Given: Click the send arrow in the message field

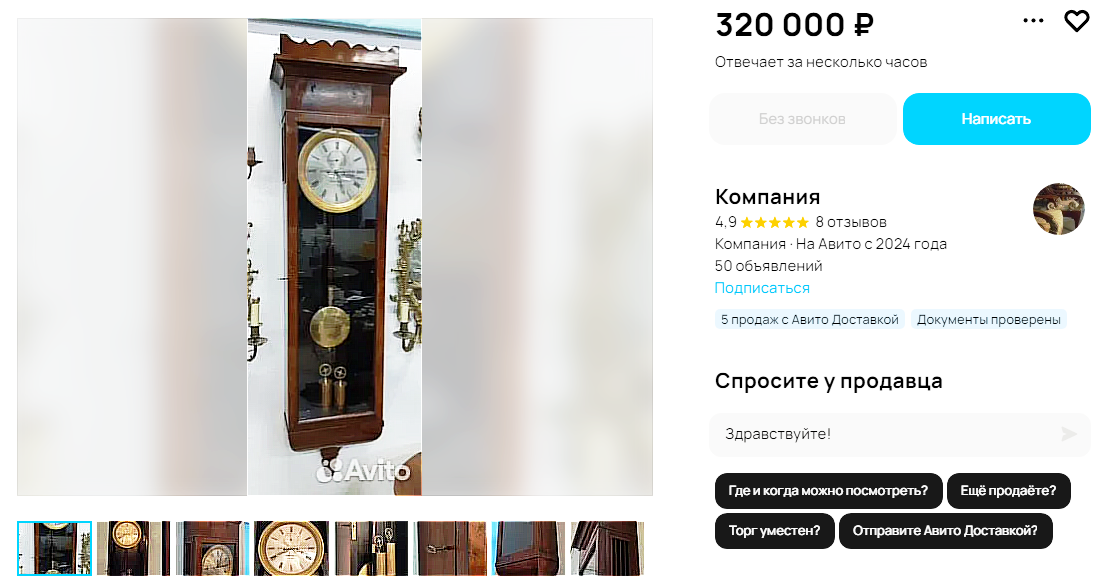Looking at the screenshot, I should pyautogui.click(x=1069, y=434).
